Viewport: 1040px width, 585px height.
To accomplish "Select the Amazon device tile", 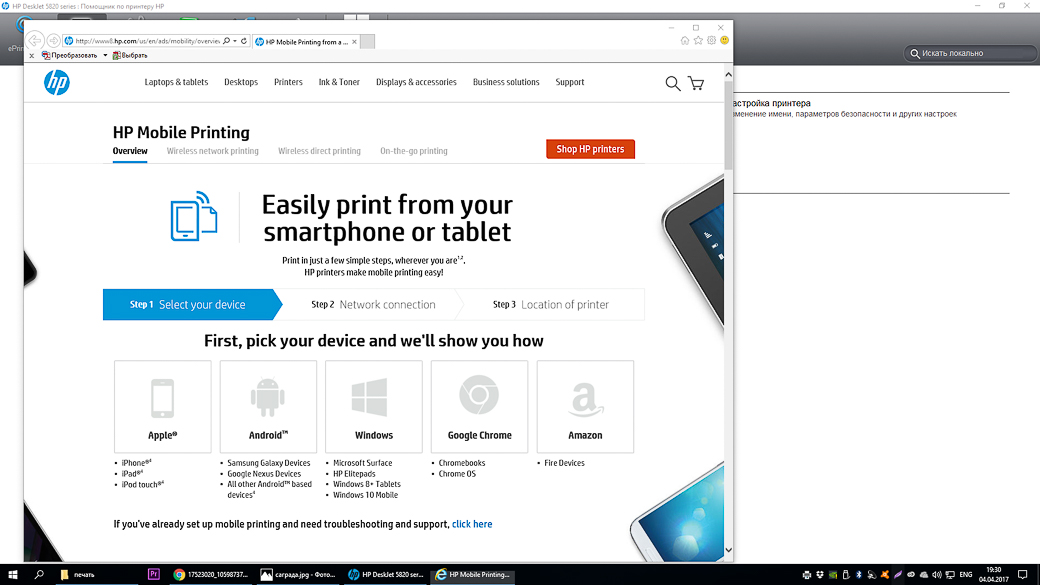I will tap(585, 407).
